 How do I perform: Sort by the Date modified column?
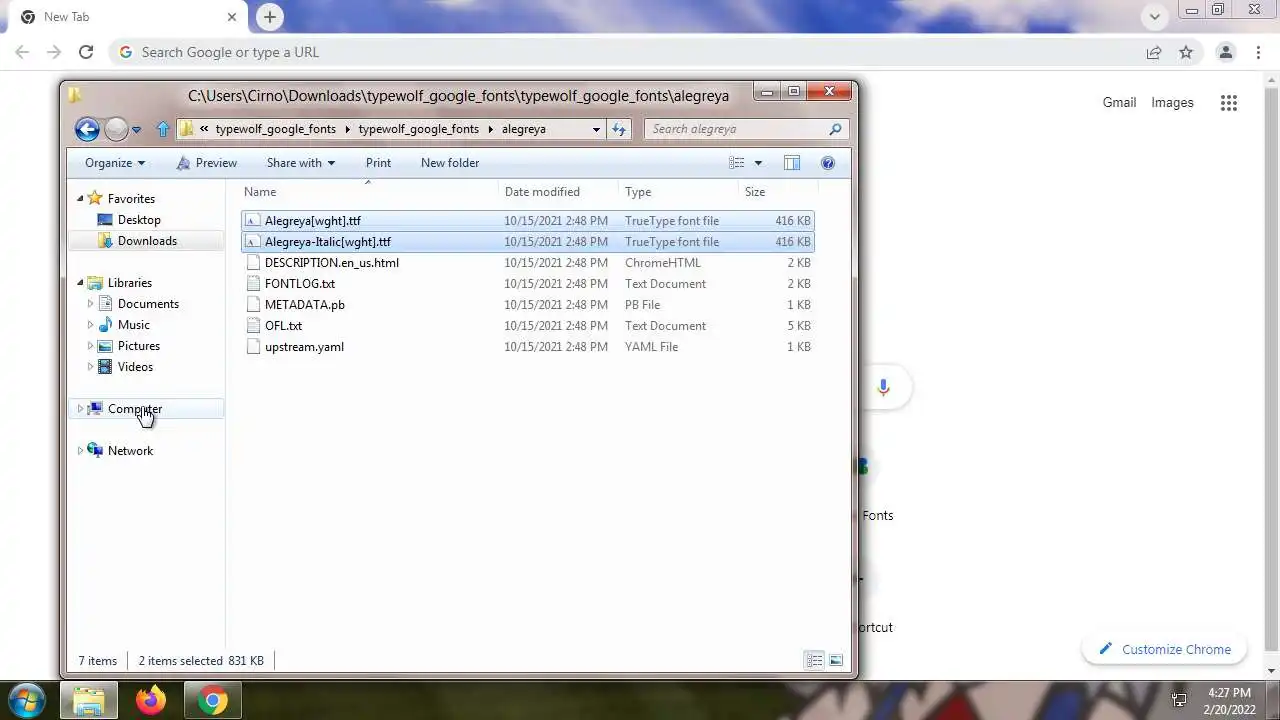tap(558, 192)
